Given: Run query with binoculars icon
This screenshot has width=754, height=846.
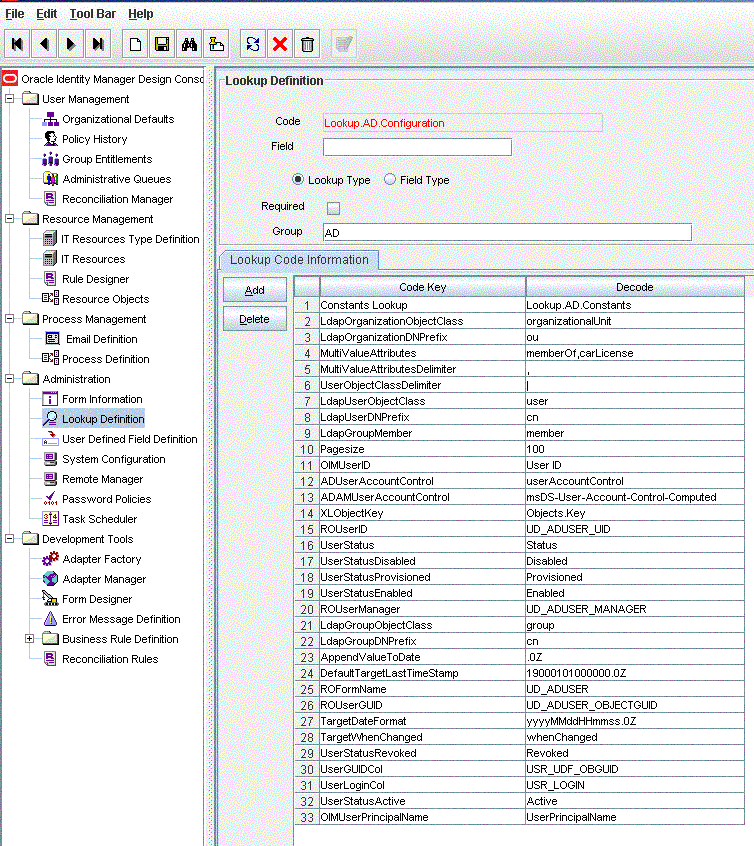Looking at the screenshot, I should [x=189, y=44].
